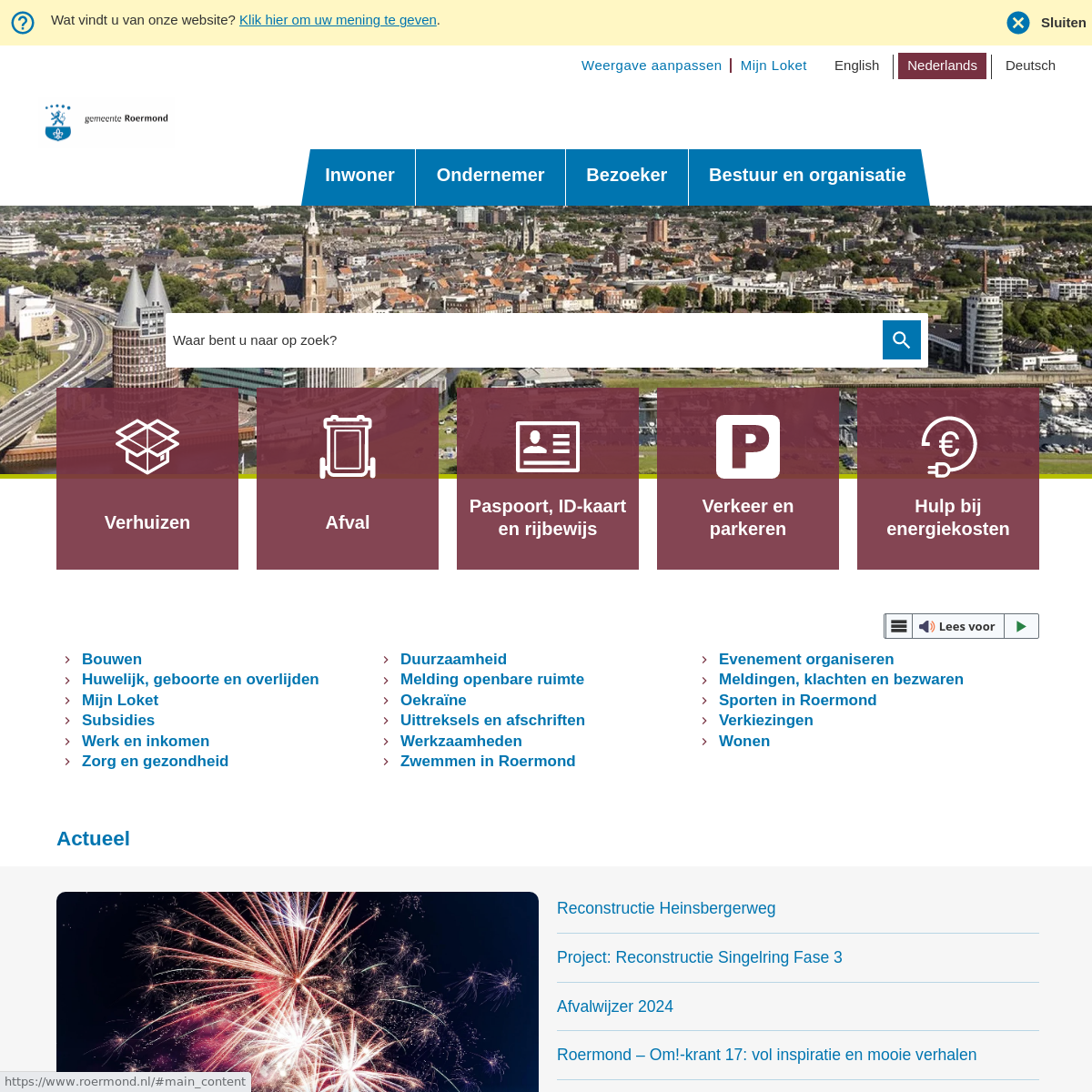1092x1092 pixels.
Task: Open the Inwoner navigation tab
Action: click(359, 176)
